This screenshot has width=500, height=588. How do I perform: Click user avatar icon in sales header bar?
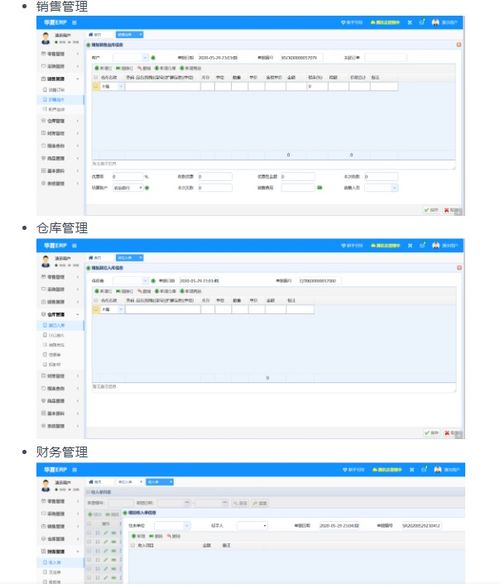coord(435,22)
